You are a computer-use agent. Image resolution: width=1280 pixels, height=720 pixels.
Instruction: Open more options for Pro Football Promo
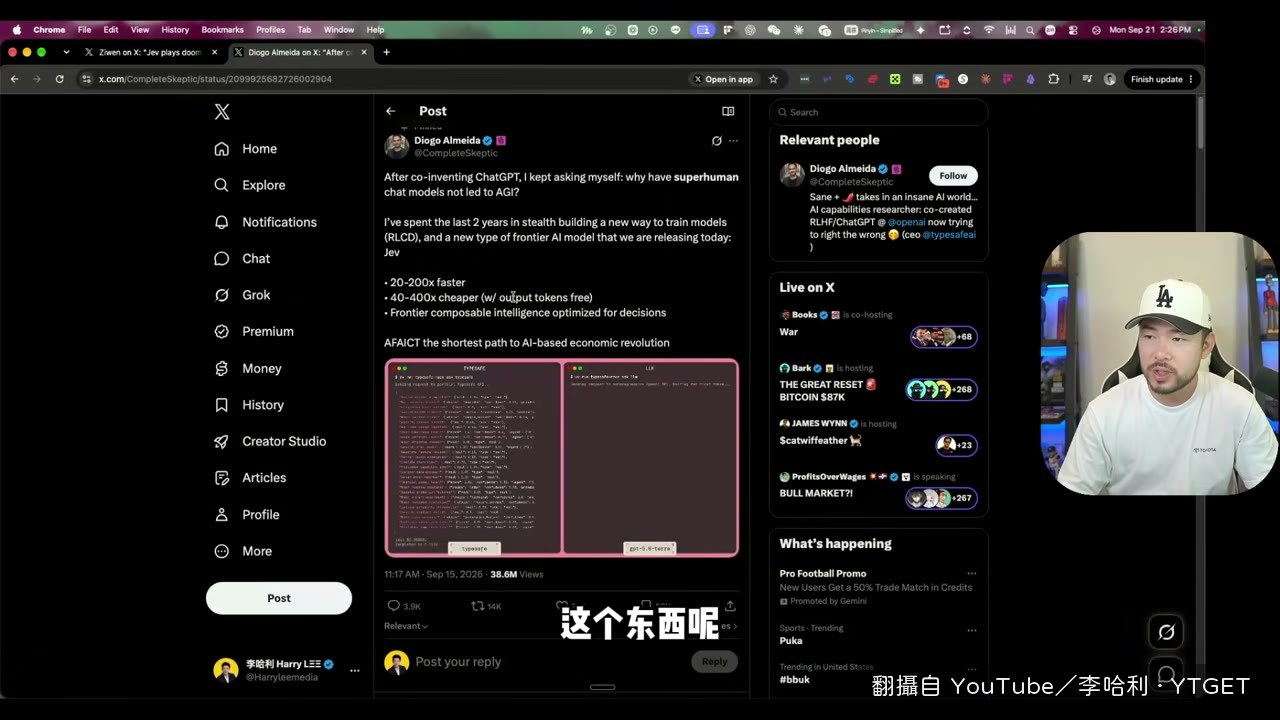coord(971,574)
